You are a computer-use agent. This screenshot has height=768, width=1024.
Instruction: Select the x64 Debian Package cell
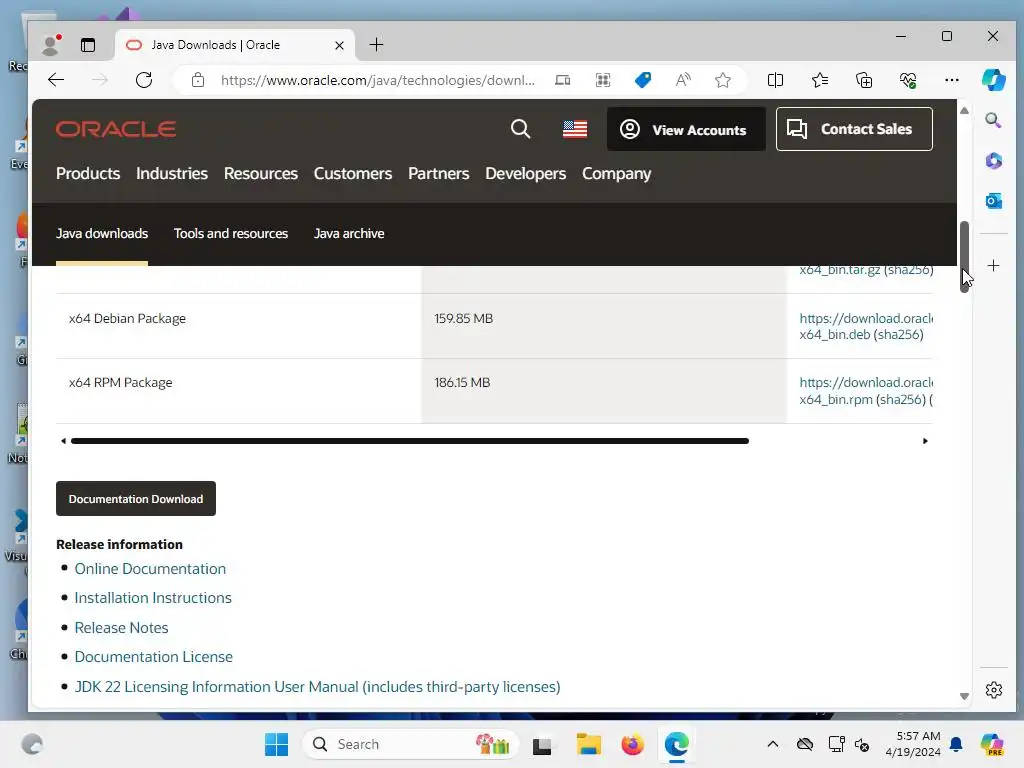[x=238, y=326]
